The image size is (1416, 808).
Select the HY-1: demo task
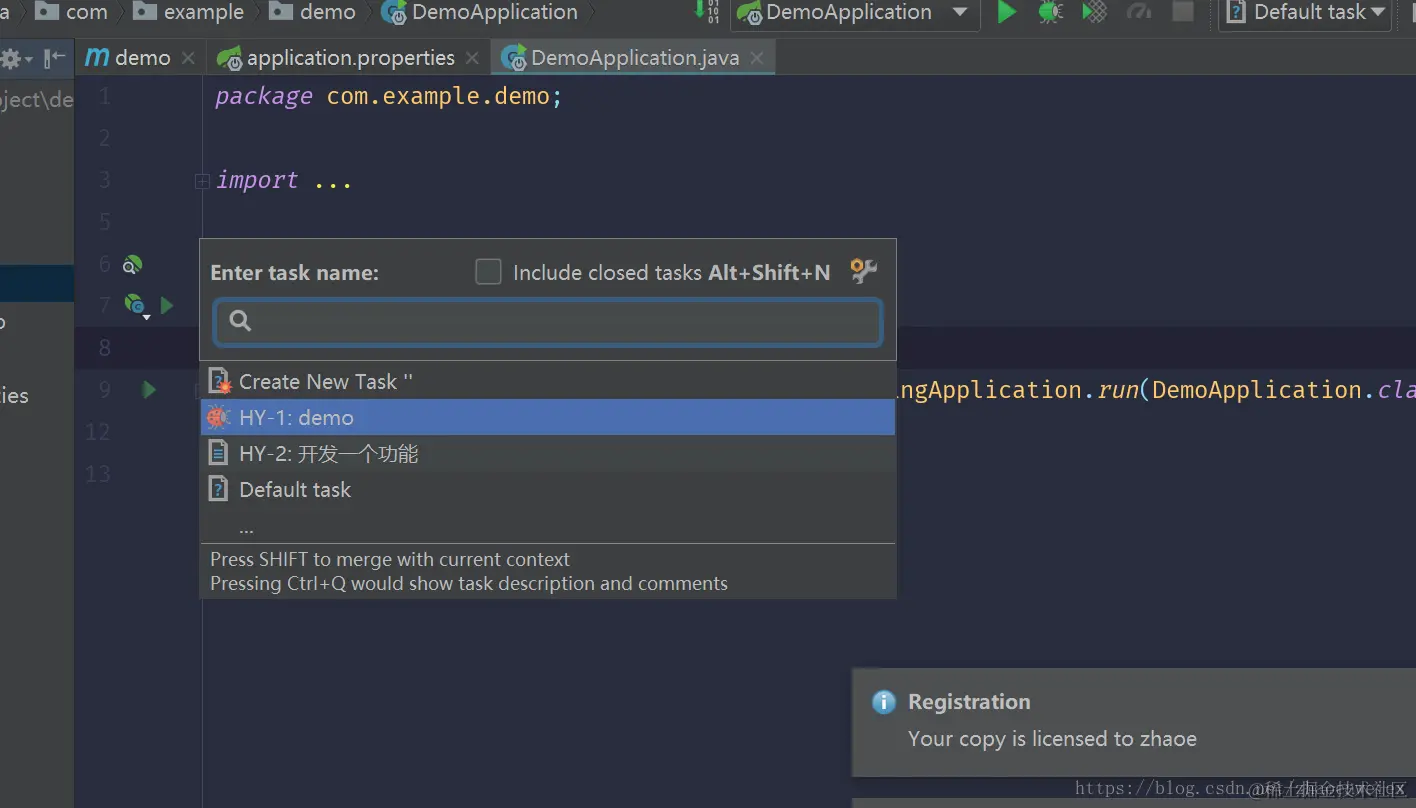[548, 417]
